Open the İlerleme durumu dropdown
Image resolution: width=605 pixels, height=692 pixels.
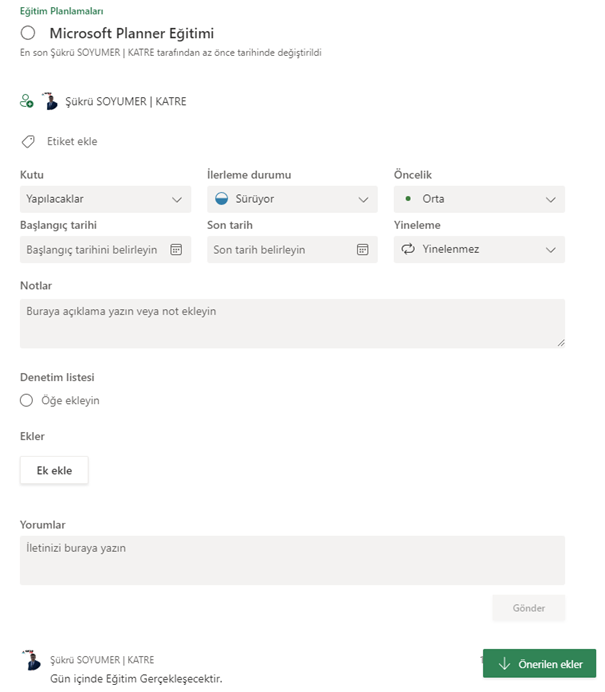coord(292,199)
